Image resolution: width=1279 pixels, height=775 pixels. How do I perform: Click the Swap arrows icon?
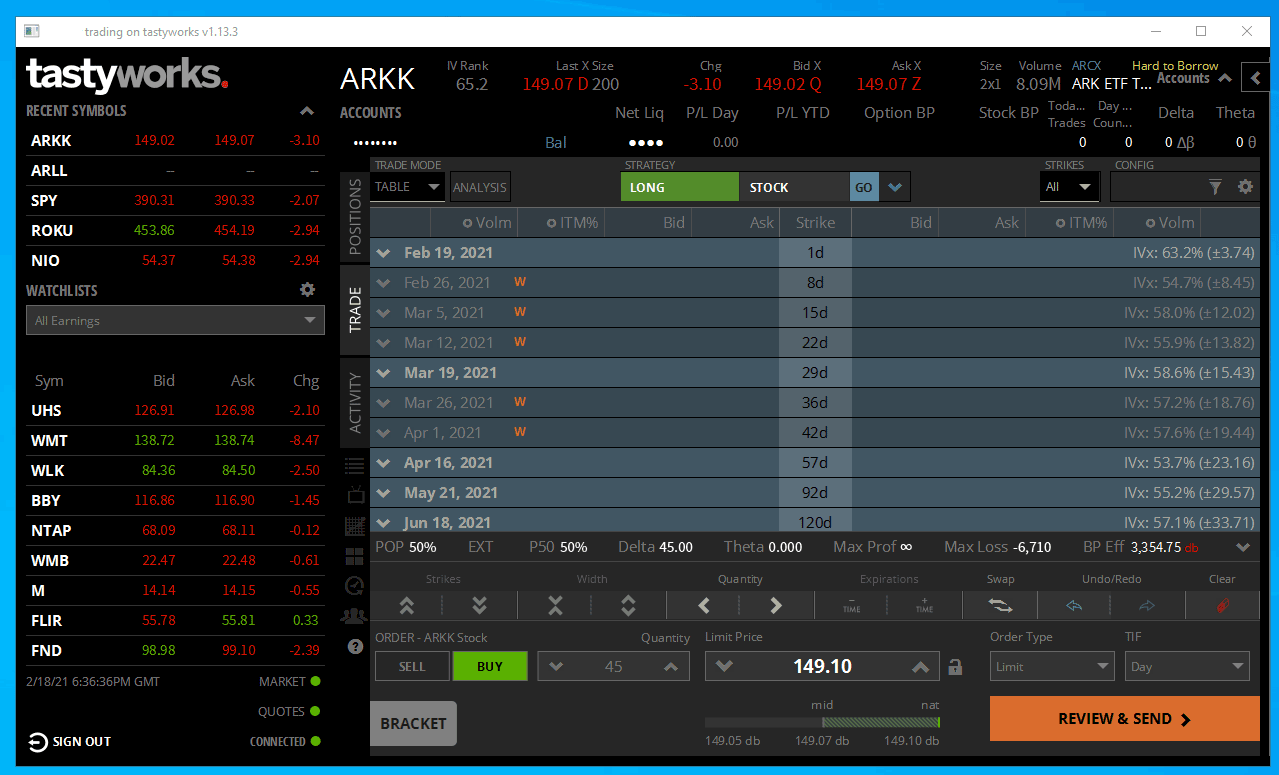(999, 605)
